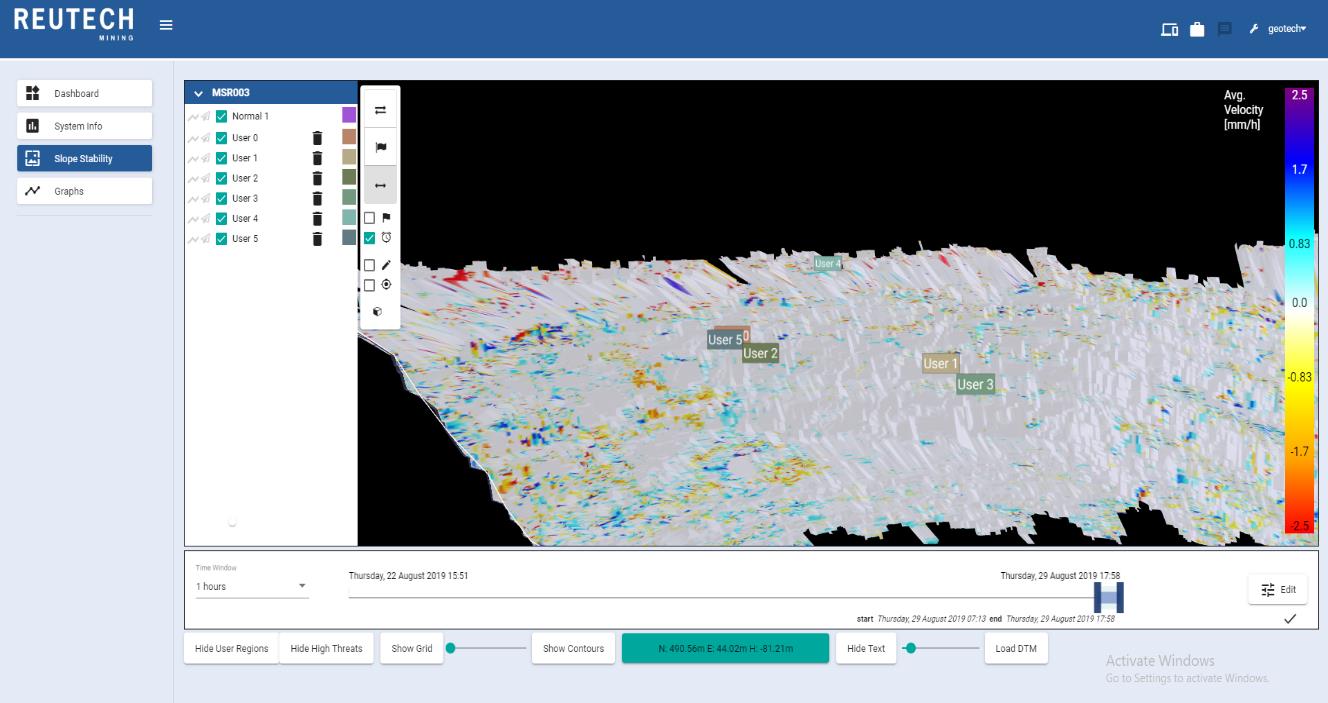This screenshot has width=1328, height=703.
Task: Collapse the MSR003 region list
Action: pyautogui.click(x=198, y=93)
